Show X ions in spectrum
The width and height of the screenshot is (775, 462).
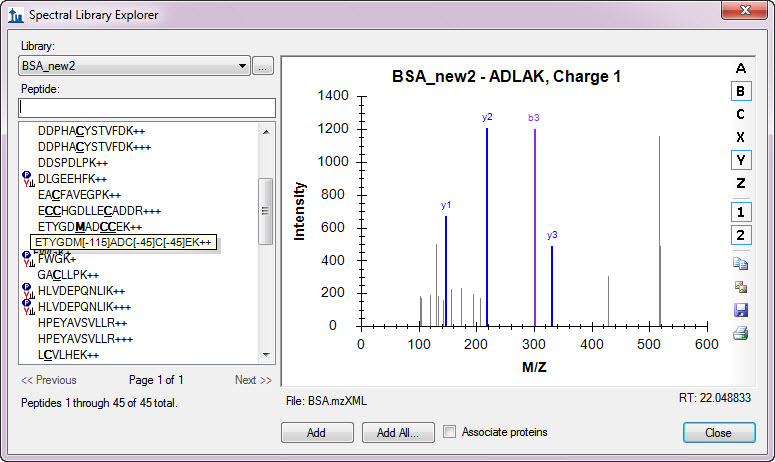[x=740, y=137]
